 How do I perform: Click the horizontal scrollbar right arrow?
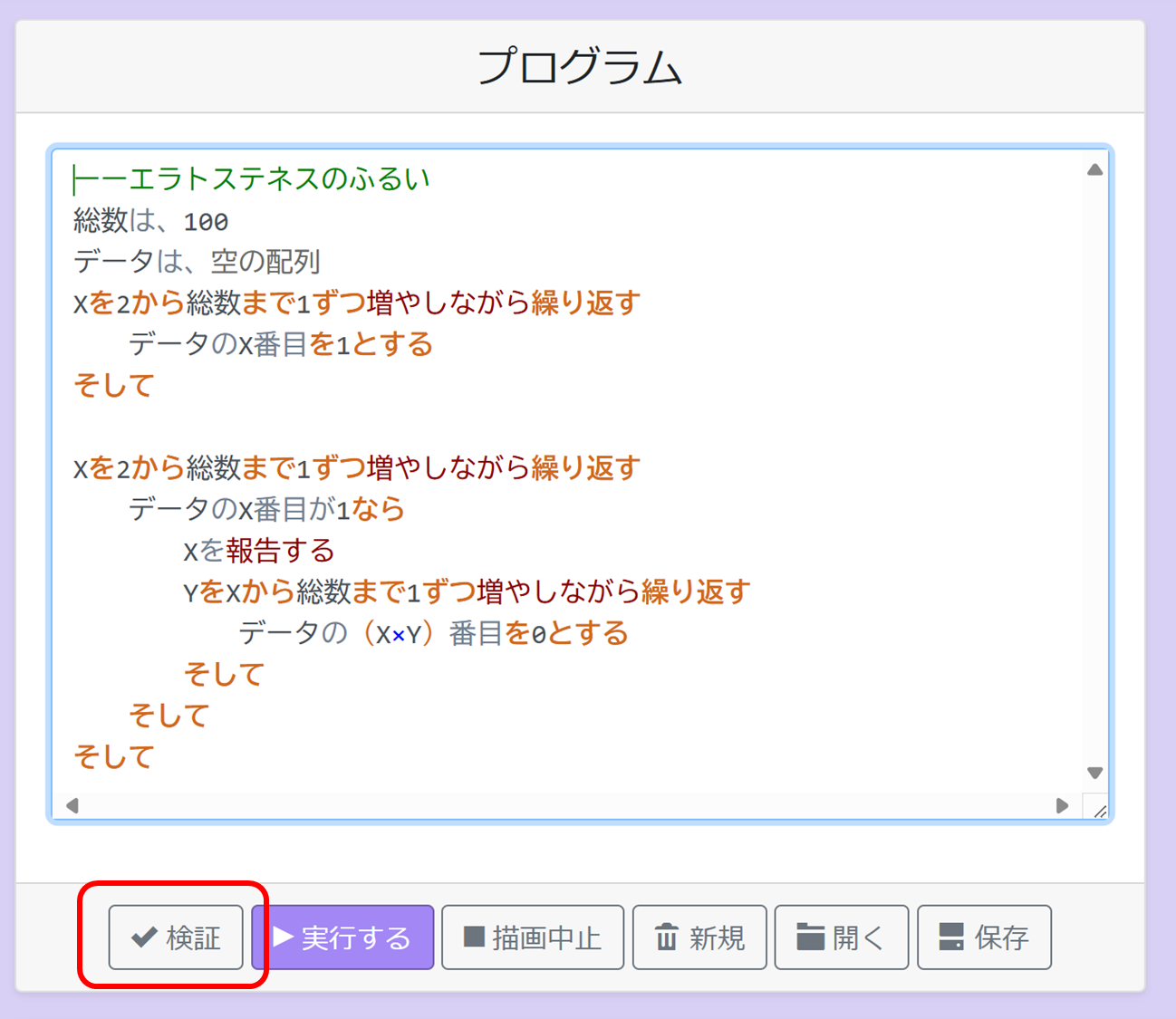click(x=1062, y=805)
